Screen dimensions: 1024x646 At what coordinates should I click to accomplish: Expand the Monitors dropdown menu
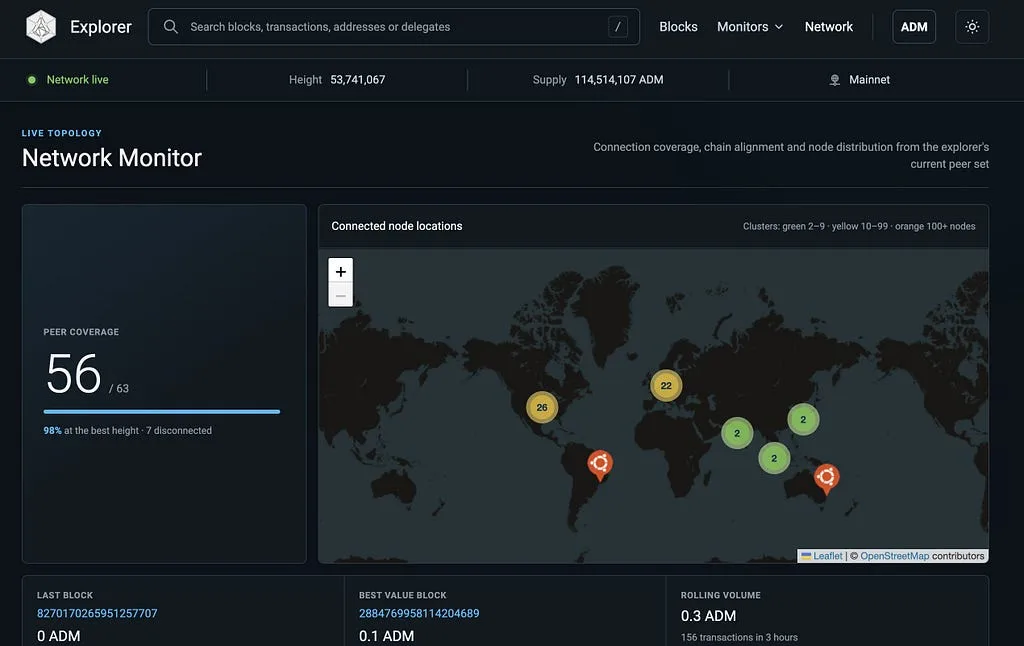(x=750, y=27)
